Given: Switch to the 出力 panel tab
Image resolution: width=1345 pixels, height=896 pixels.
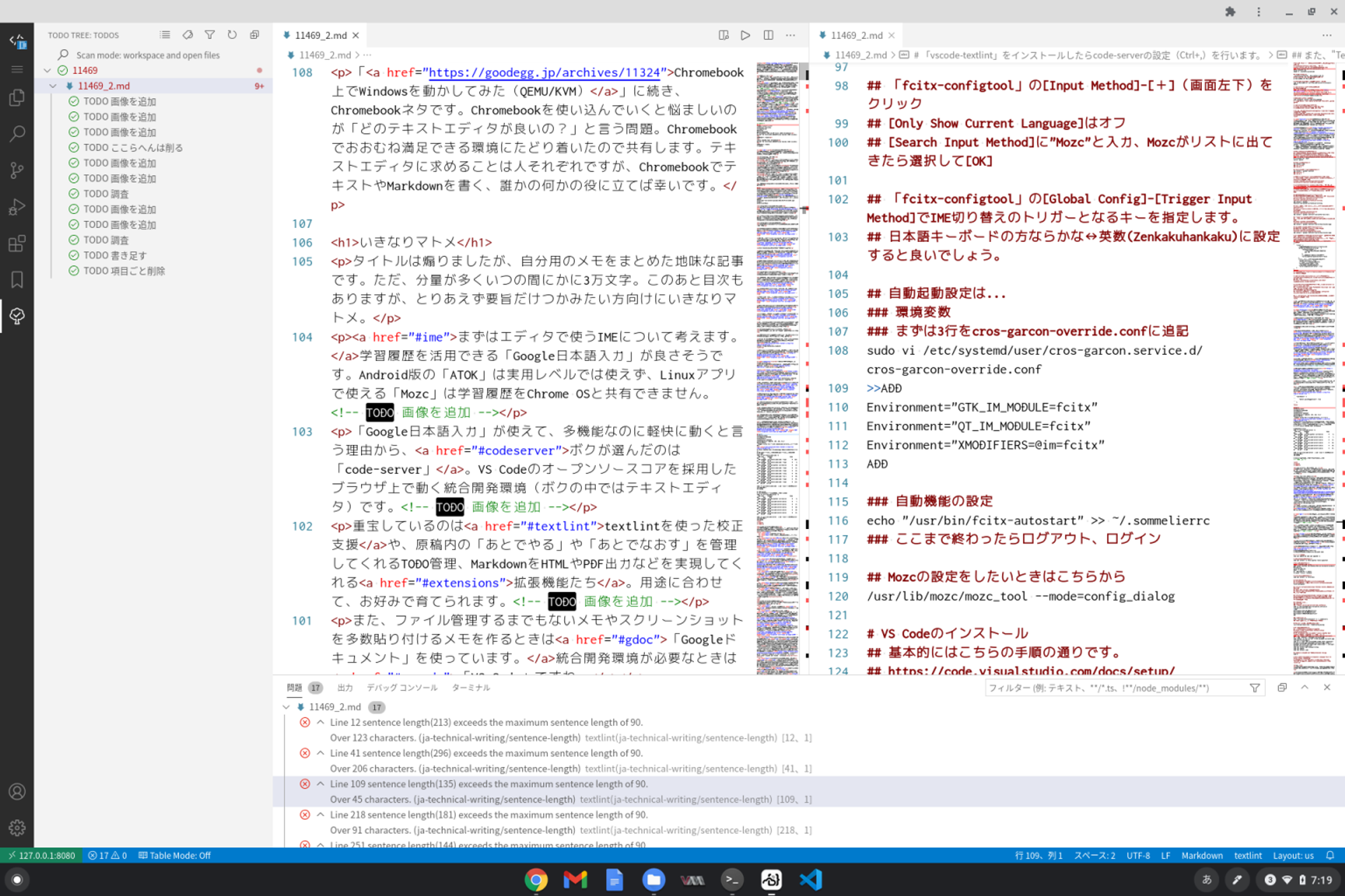Looking at the screenshot, I should click(x=345, y=688).
